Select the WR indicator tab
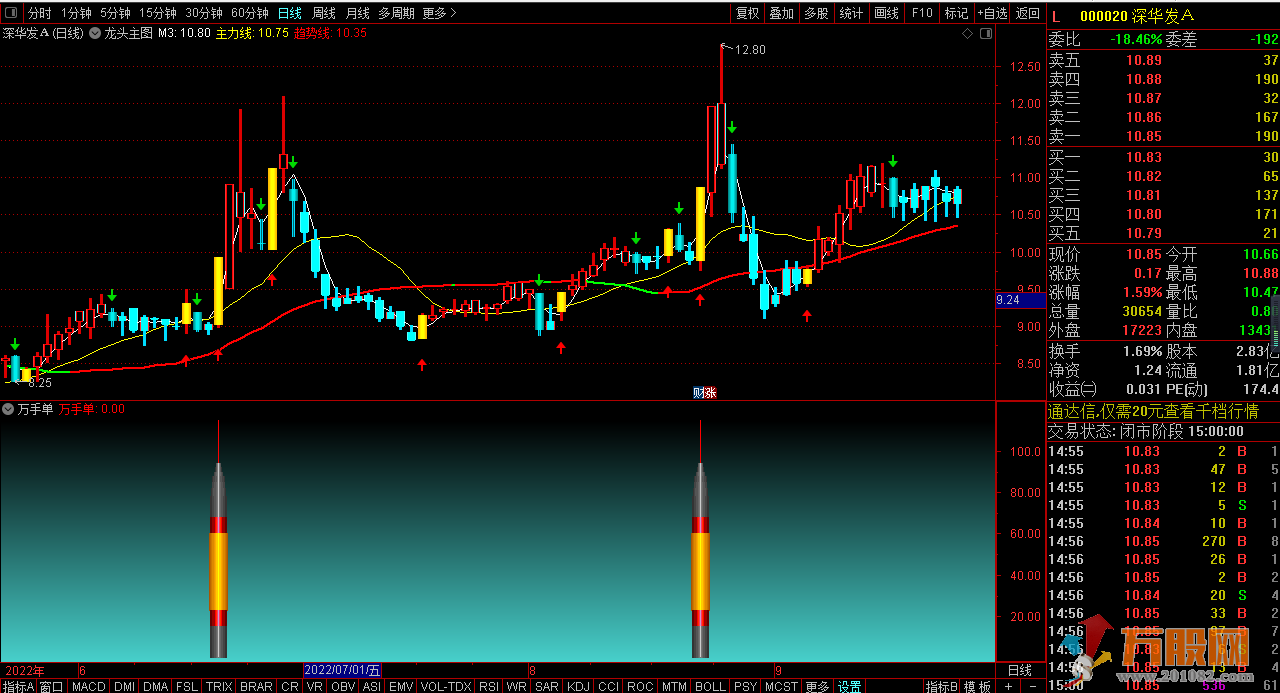1280x693 pixels. [x=516, y=686]
